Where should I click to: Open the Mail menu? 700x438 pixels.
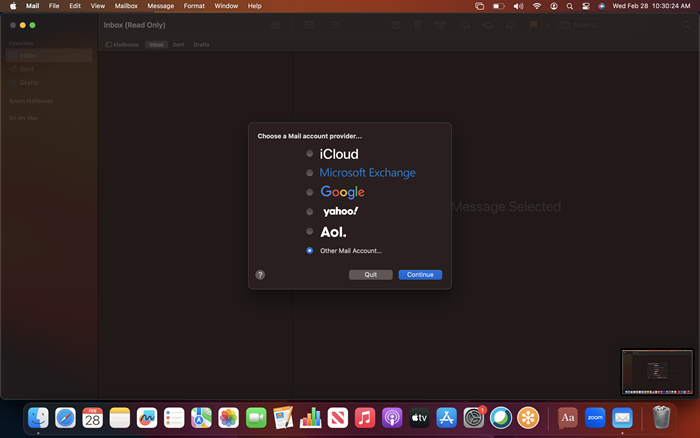[32, 6]
